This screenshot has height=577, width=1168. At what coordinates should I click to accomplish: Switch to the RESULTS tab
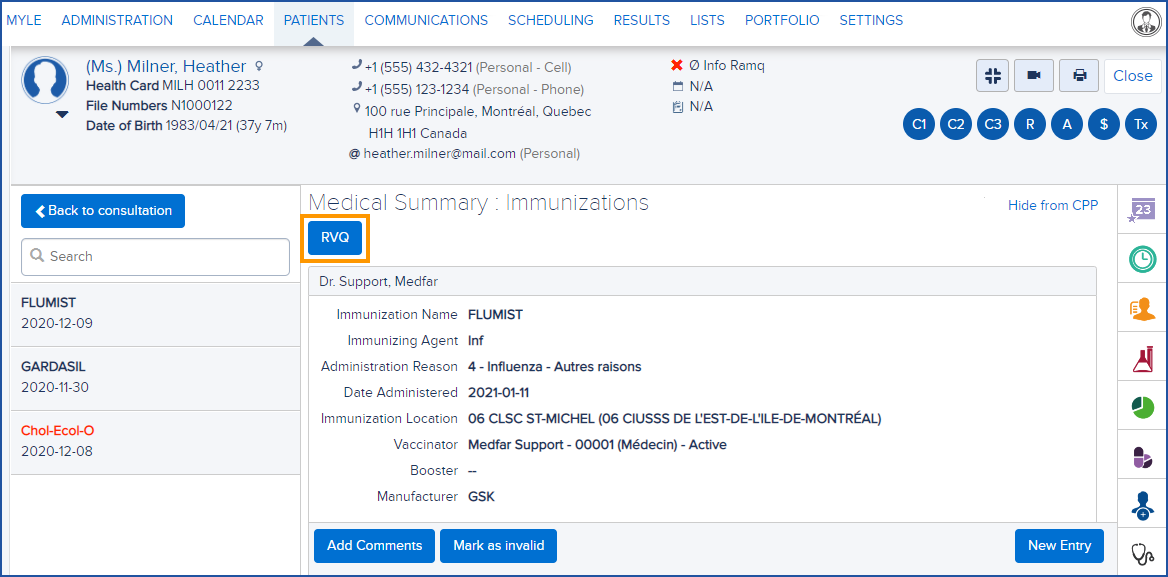click(641, 19)
